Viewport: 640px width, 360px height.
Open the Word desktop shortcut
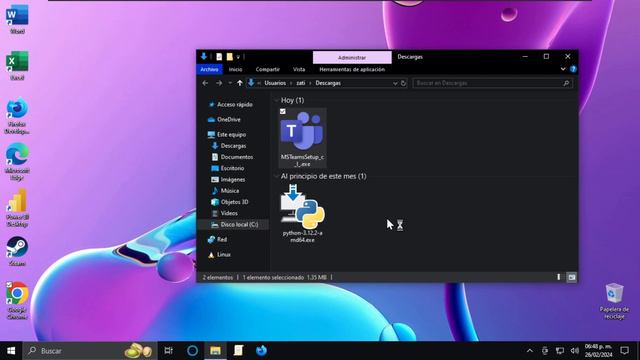pos(17,19)
